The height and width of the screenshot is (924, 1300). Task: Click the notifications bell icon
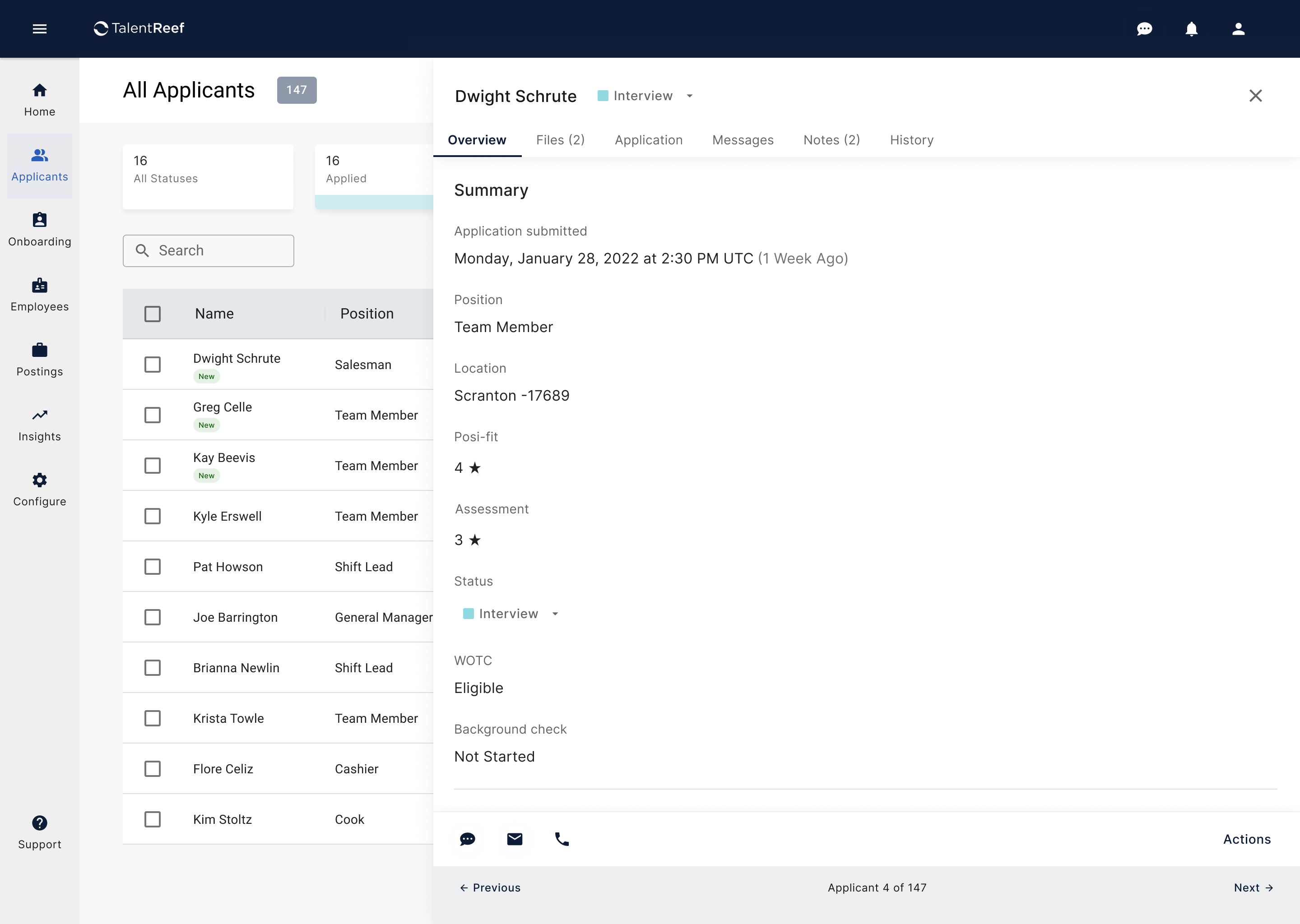pos(1191,28)
